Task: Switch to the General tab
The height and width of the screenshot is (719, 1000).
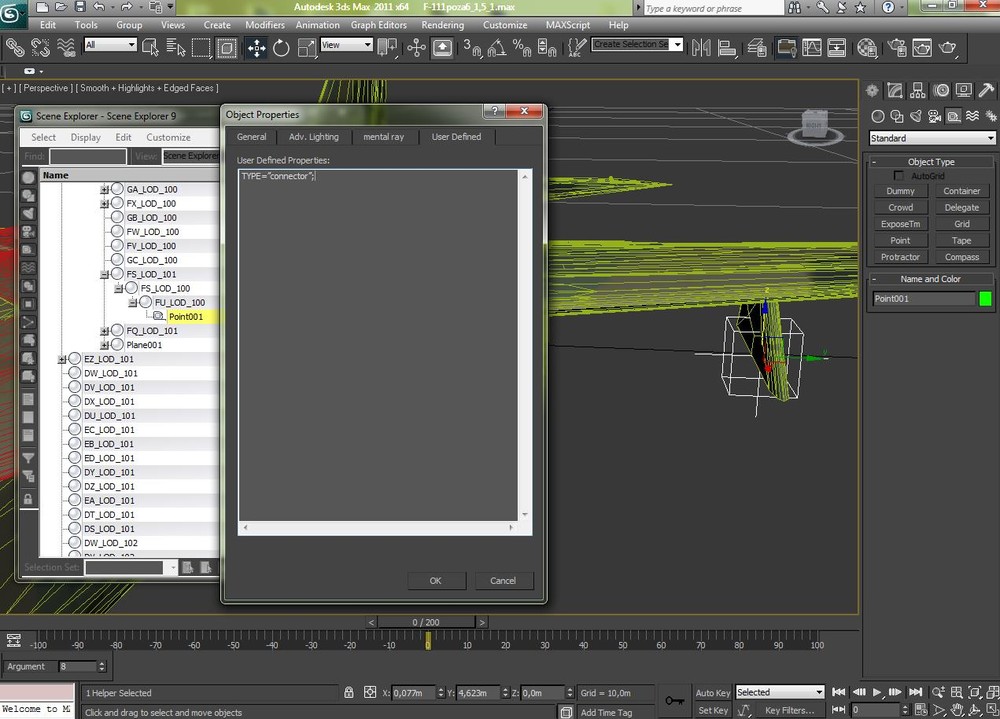Action: coord(251,137)
